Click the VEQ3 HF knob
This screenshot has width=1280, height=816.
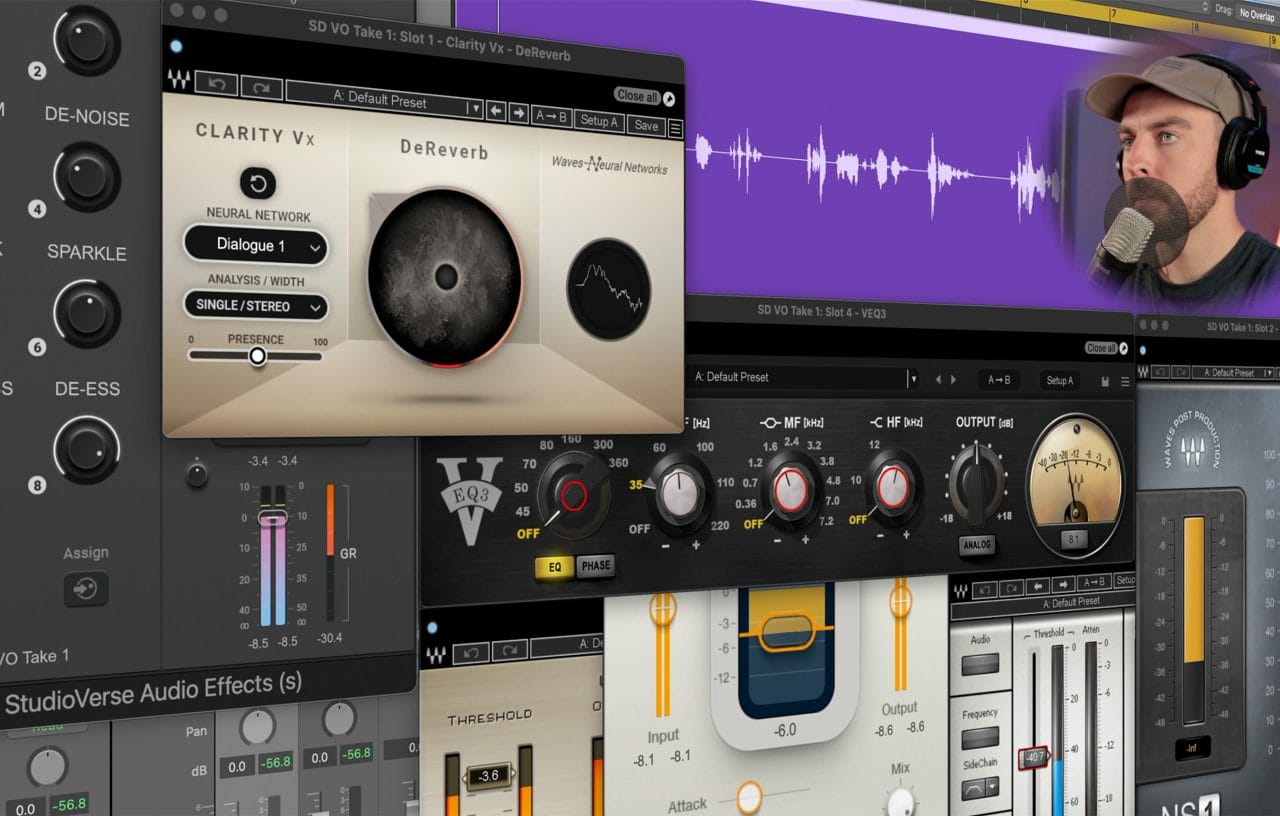point(893,488)
